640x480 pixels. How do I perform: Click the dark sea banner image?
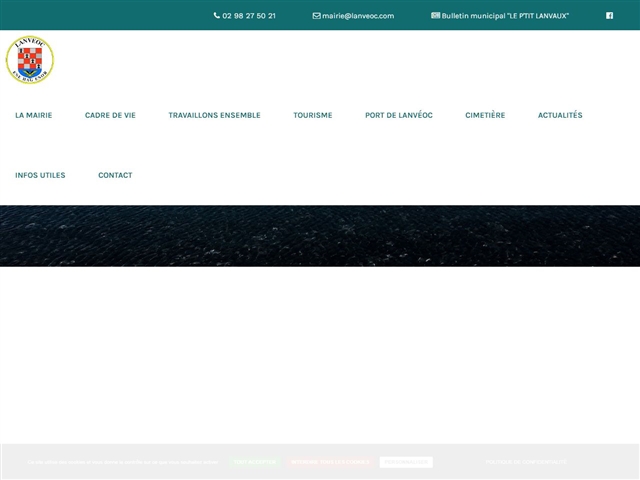pos(320,236)
